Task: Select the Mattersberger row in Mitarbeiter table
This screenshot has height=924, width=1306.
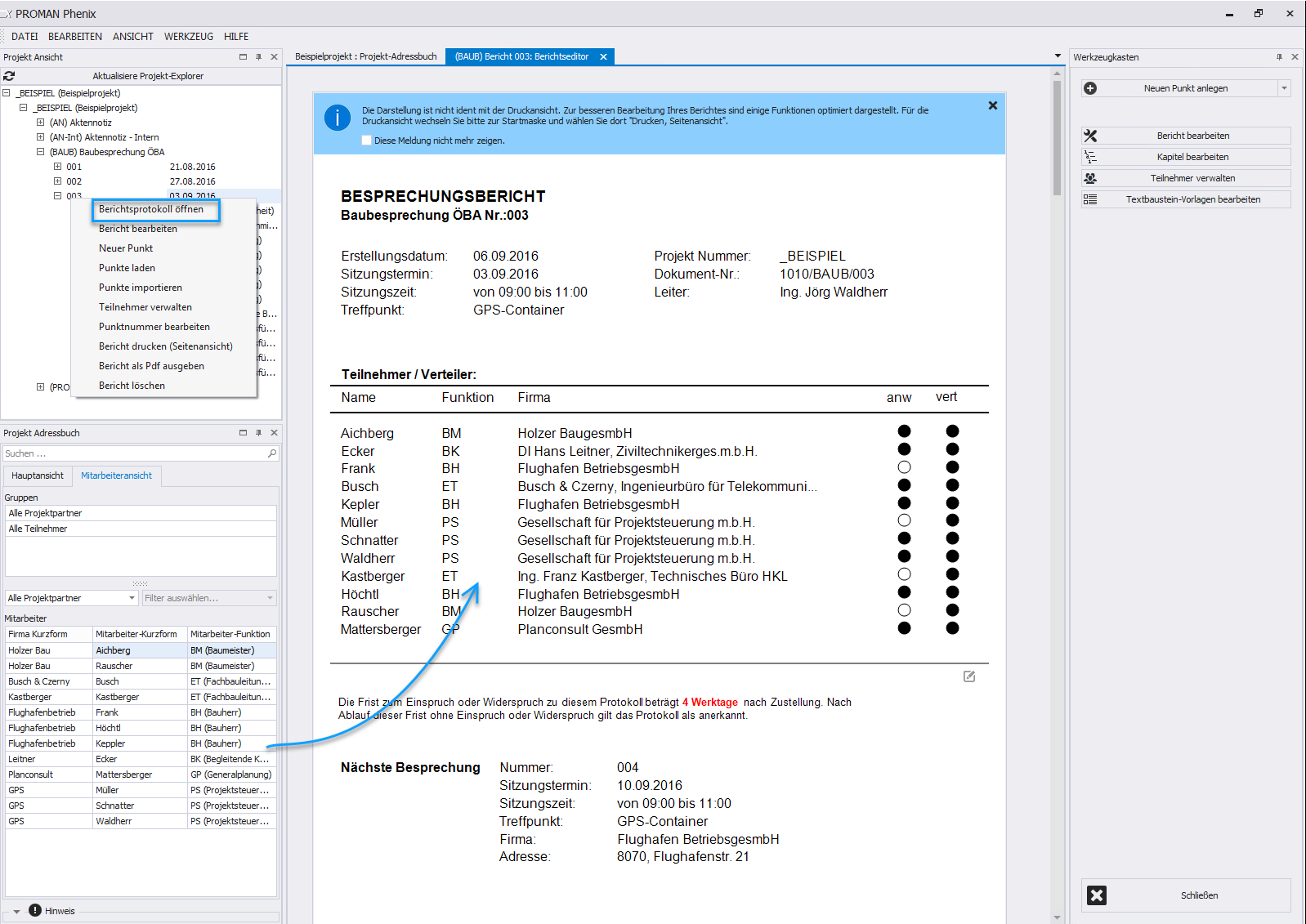Action: [141, 774]
